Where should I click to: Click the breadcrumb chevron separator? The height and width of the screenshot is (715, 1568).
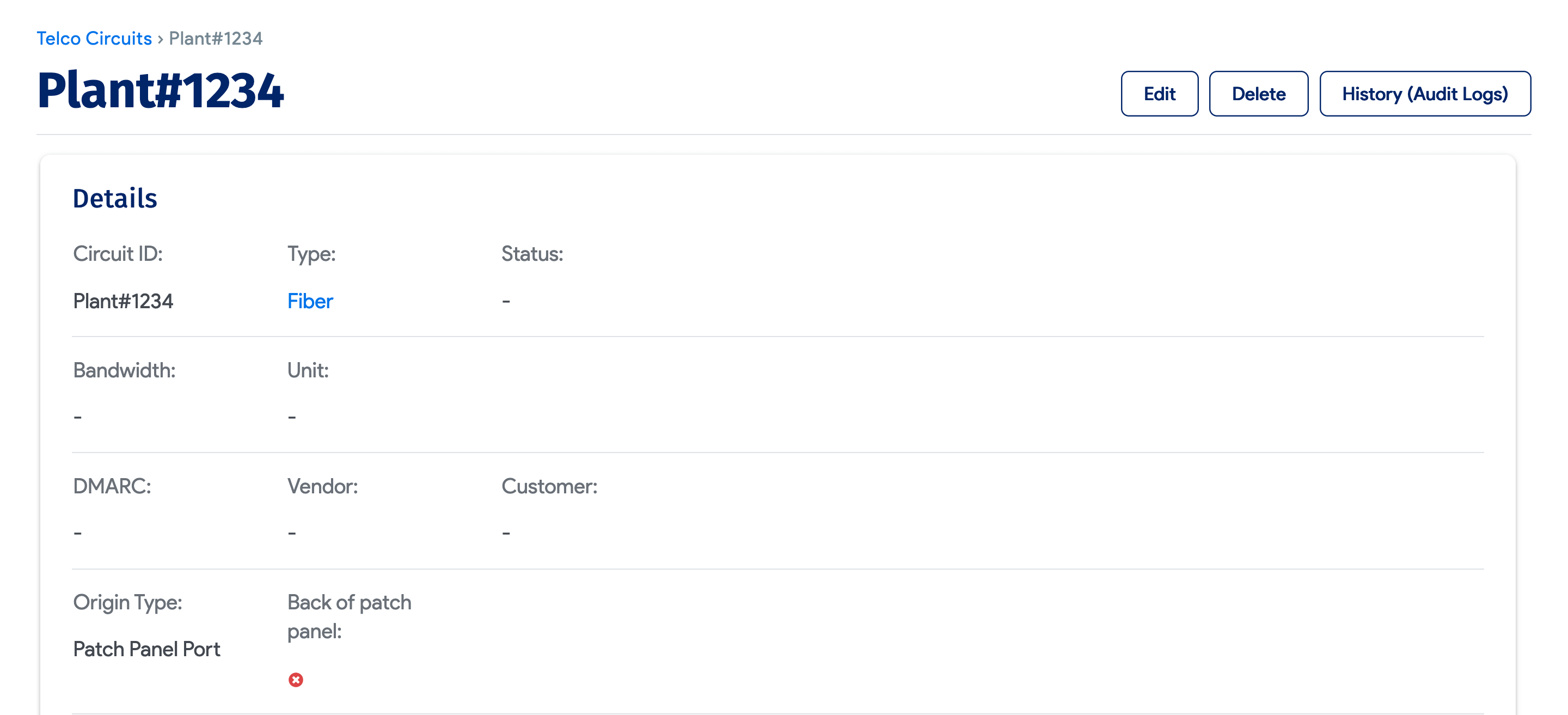[x=160, y=39]
